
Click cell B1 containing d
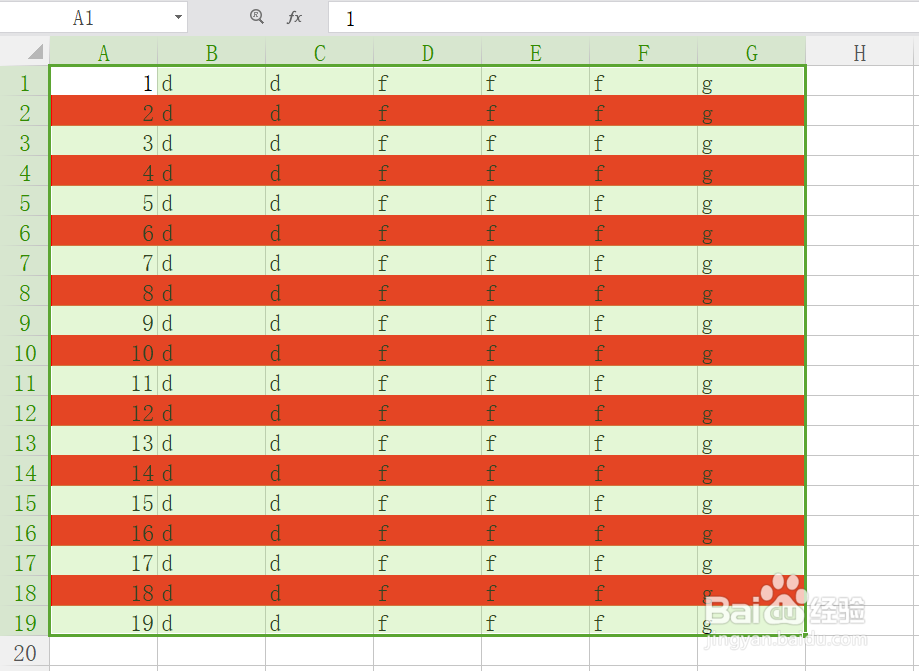tap(212, 81)
